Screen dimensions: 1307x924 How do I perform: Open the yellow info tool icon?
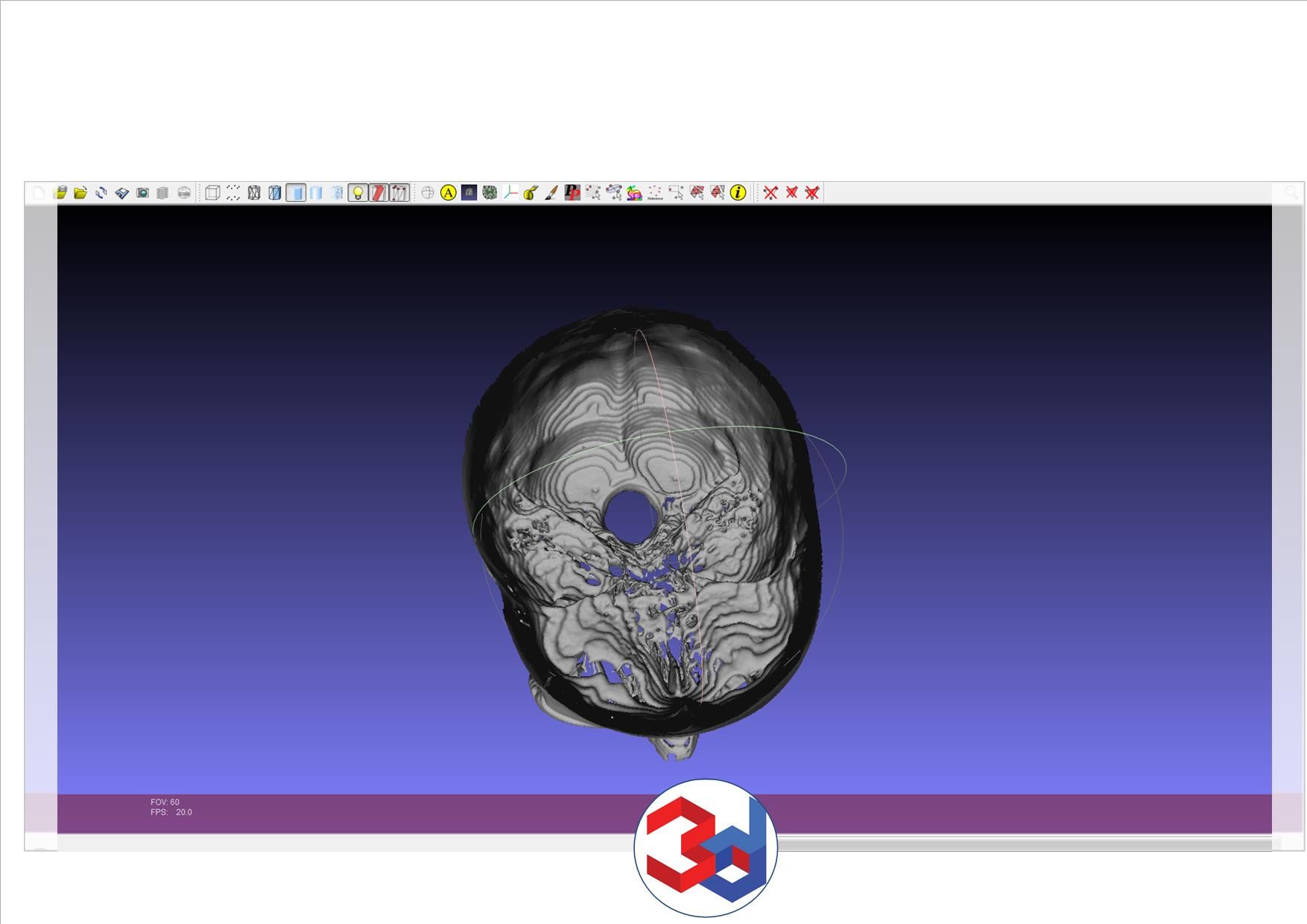tap(738, 193)
